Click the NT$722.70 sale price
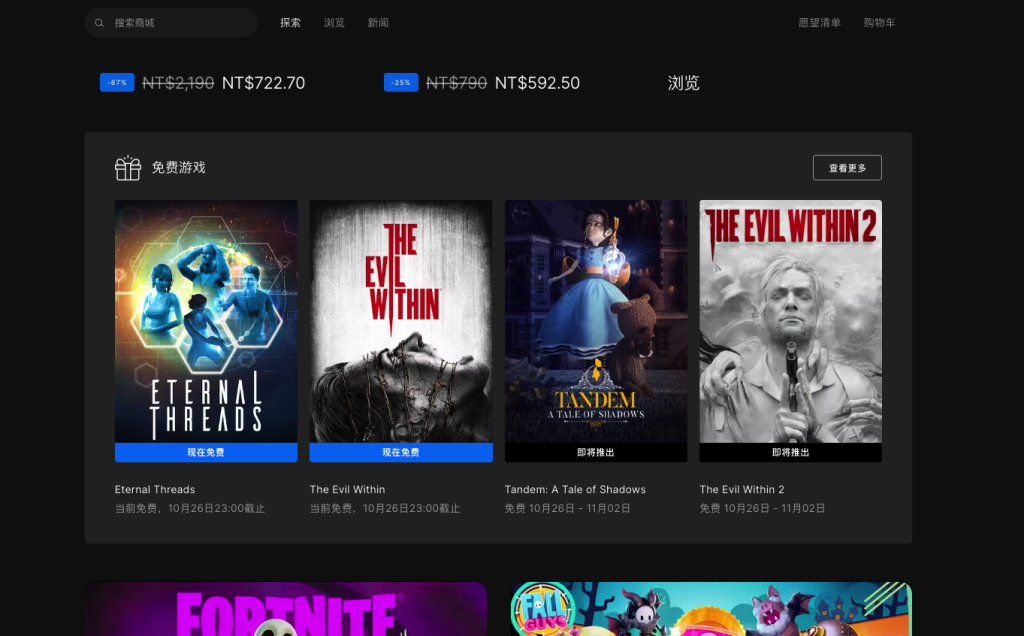1024x636 pixels. click(x=263, y=83)
